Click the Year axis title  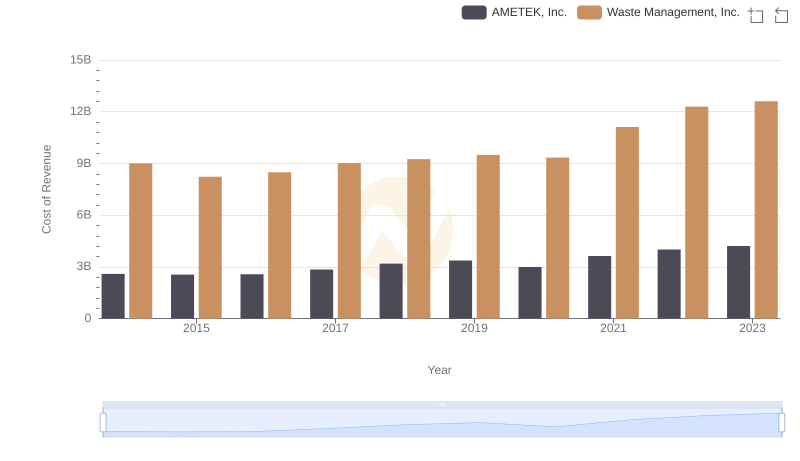[x=439, y=370]
